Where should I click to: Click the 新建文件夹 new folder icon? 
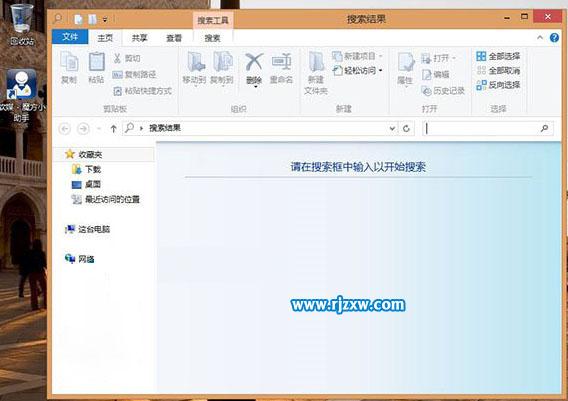click(316, 62)
